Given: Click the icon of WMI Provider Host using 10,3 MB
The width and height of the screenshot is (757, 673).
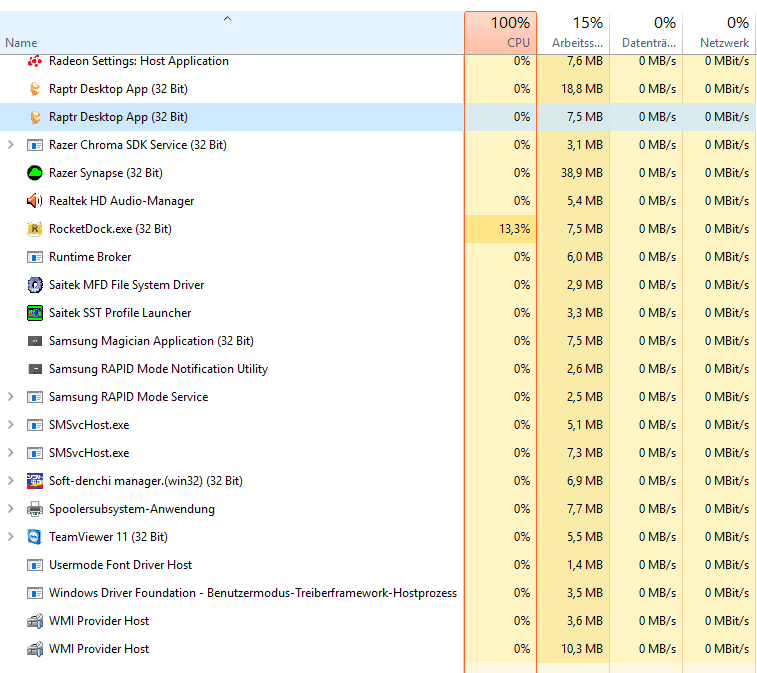Looking at the screenshot, I should (x=35, y=649).
